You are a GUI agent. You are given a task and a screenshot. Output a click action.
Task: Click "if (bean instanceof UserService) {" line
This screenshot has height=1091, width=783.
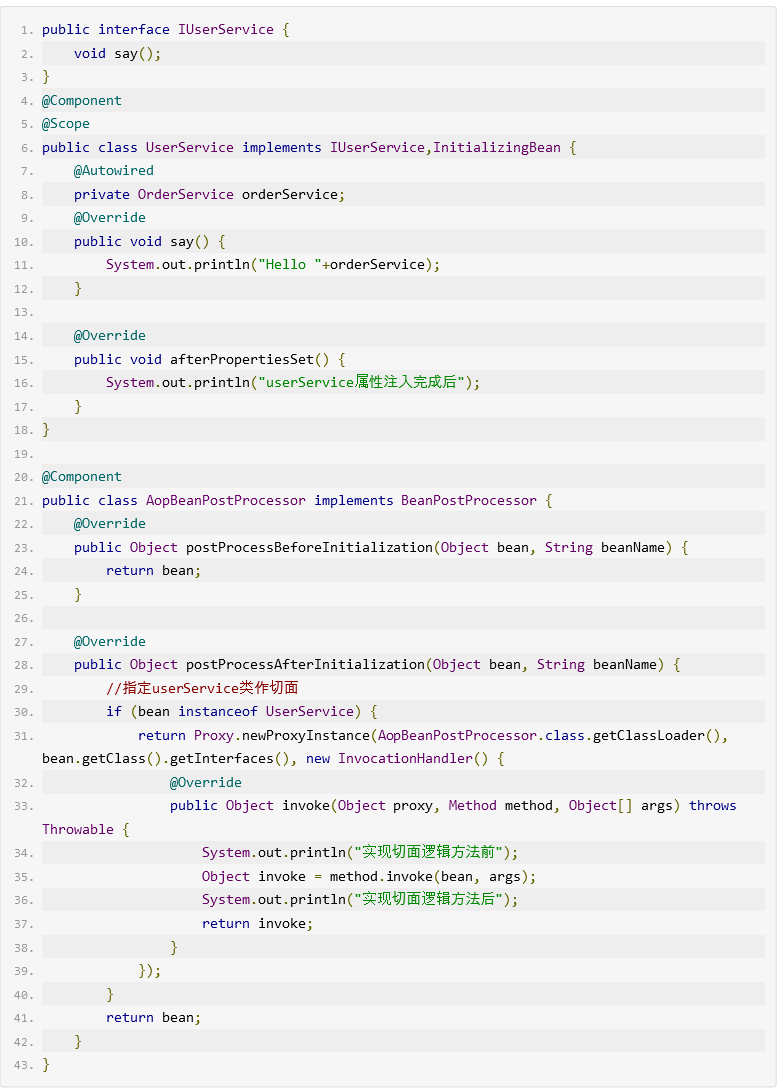tap(242, 711)
